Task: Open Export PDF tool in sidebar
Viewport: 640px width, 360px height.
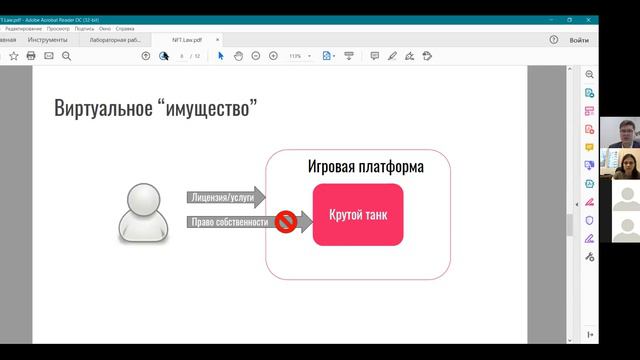Action: coord(589,93)
